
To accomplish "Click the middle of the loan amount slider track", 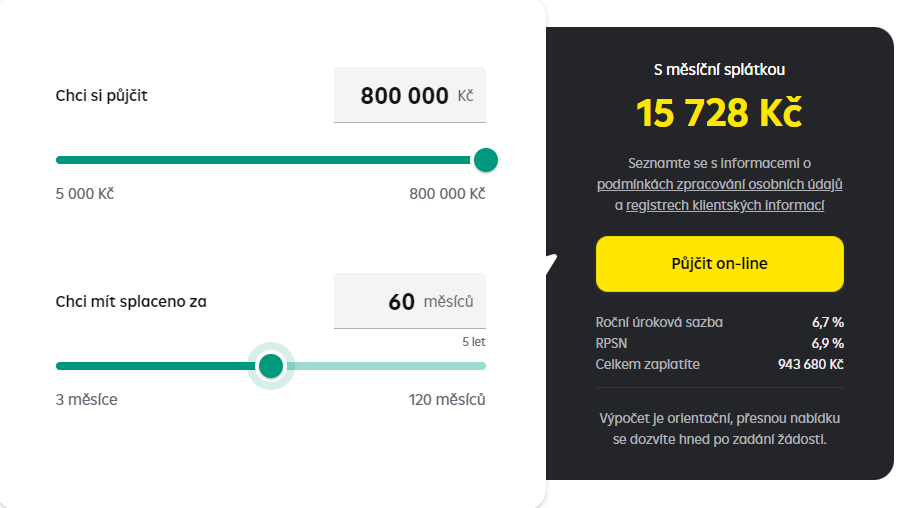I will pos(264,160).
